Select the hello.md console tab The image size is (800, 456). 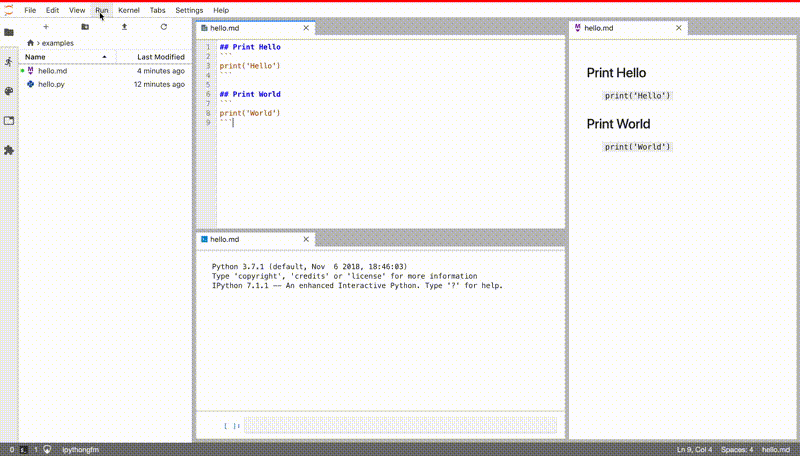pos(255,239)
